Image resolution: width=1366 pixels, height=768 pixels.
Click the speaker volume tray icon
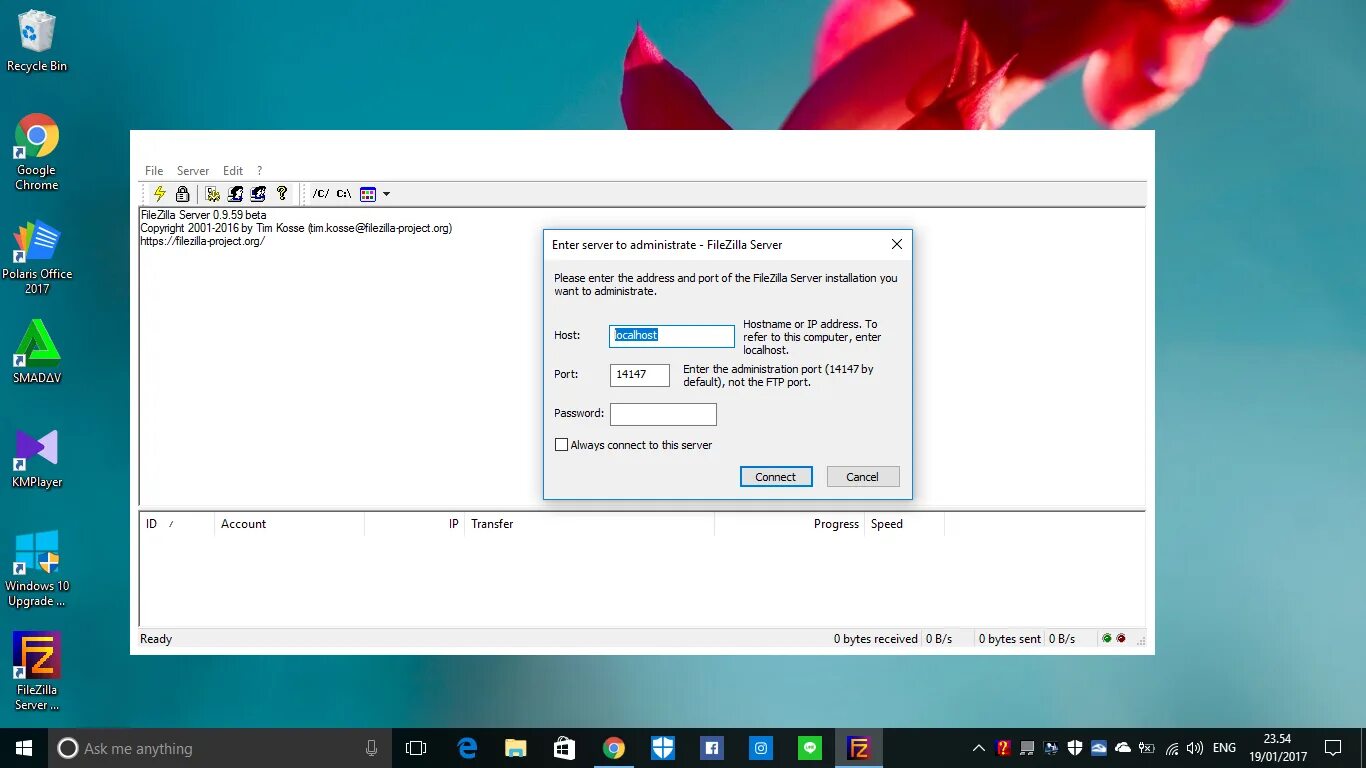tap(1195, 748)
